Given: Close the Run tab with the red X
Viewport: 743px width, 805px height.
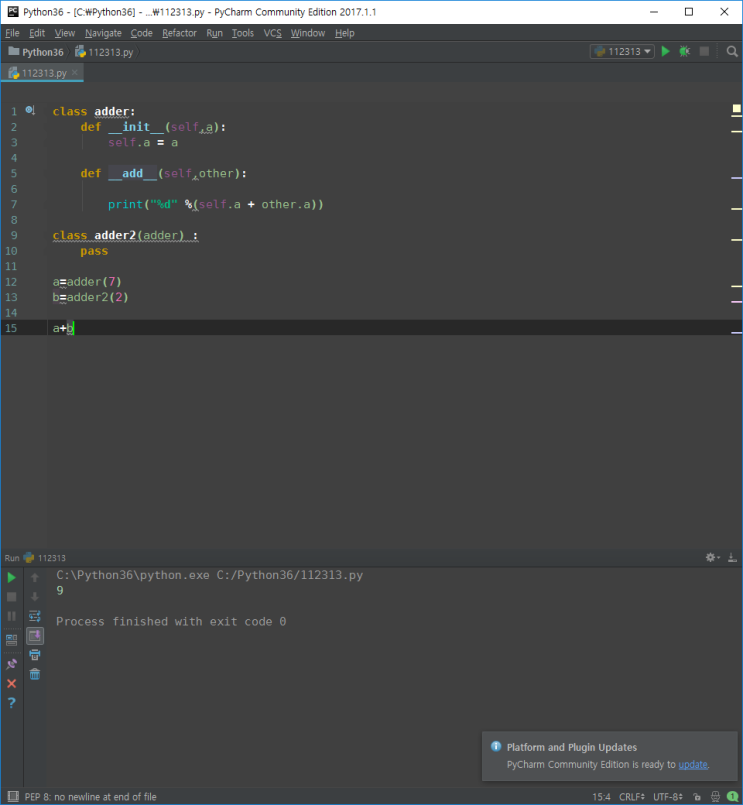Looking at the screenshot, I should click(12, 683).
